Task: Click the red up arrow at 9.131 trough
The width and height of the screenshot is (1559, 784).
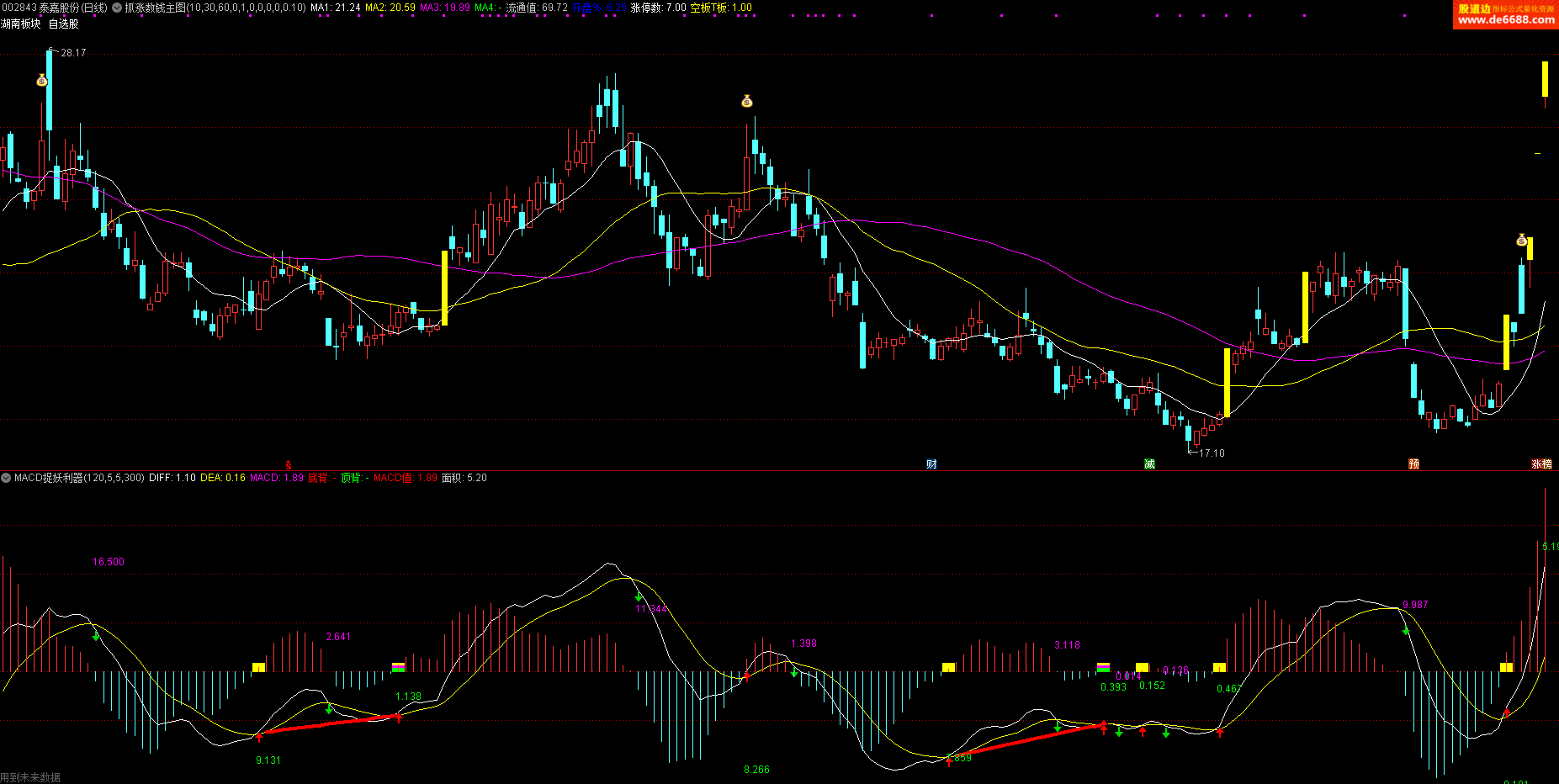Action: (259, 737)
